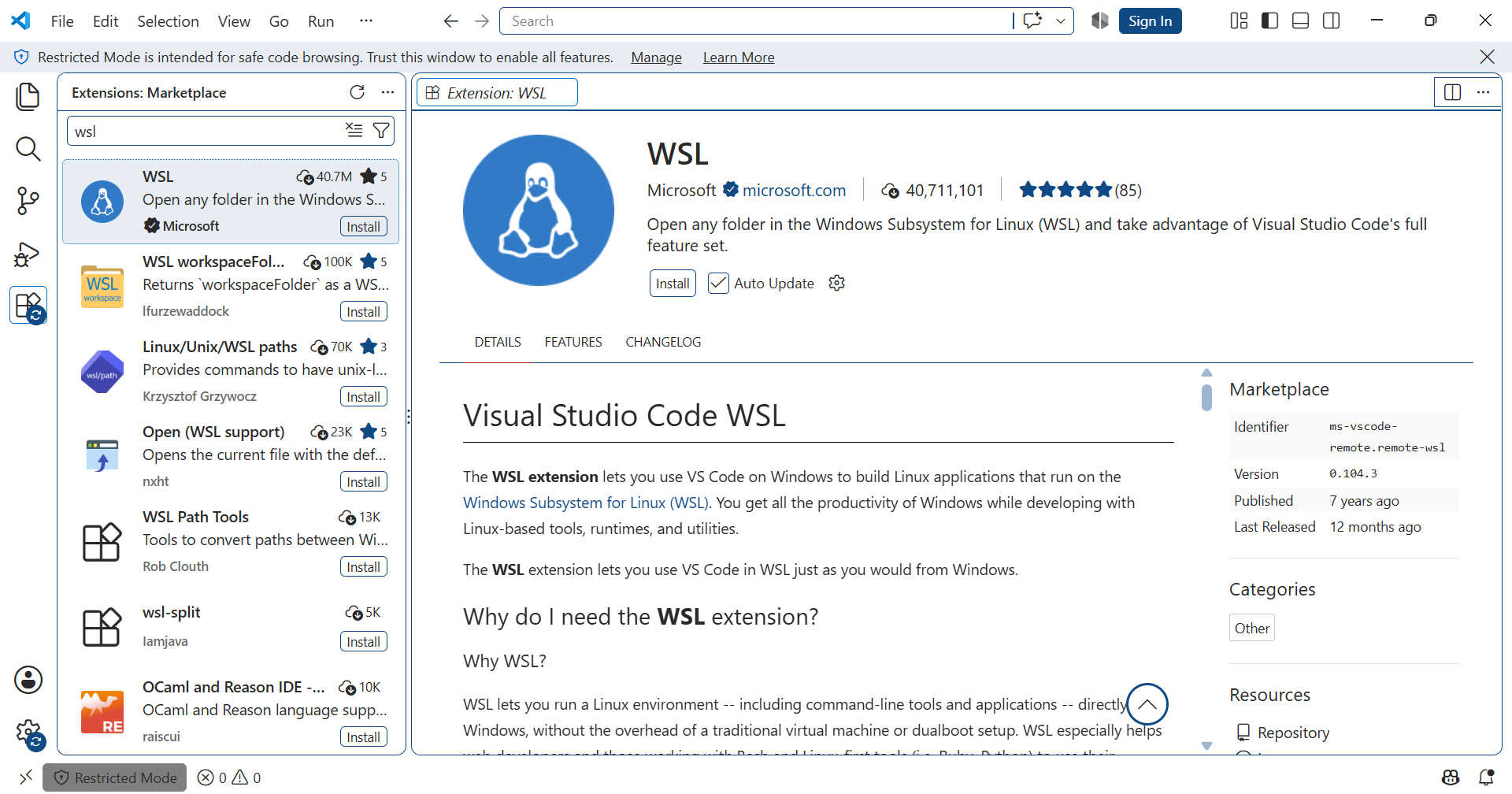Screen dimensions: 1512x794
Task: Switch to the CHANGELOG tab
Action: coord(663,342)
